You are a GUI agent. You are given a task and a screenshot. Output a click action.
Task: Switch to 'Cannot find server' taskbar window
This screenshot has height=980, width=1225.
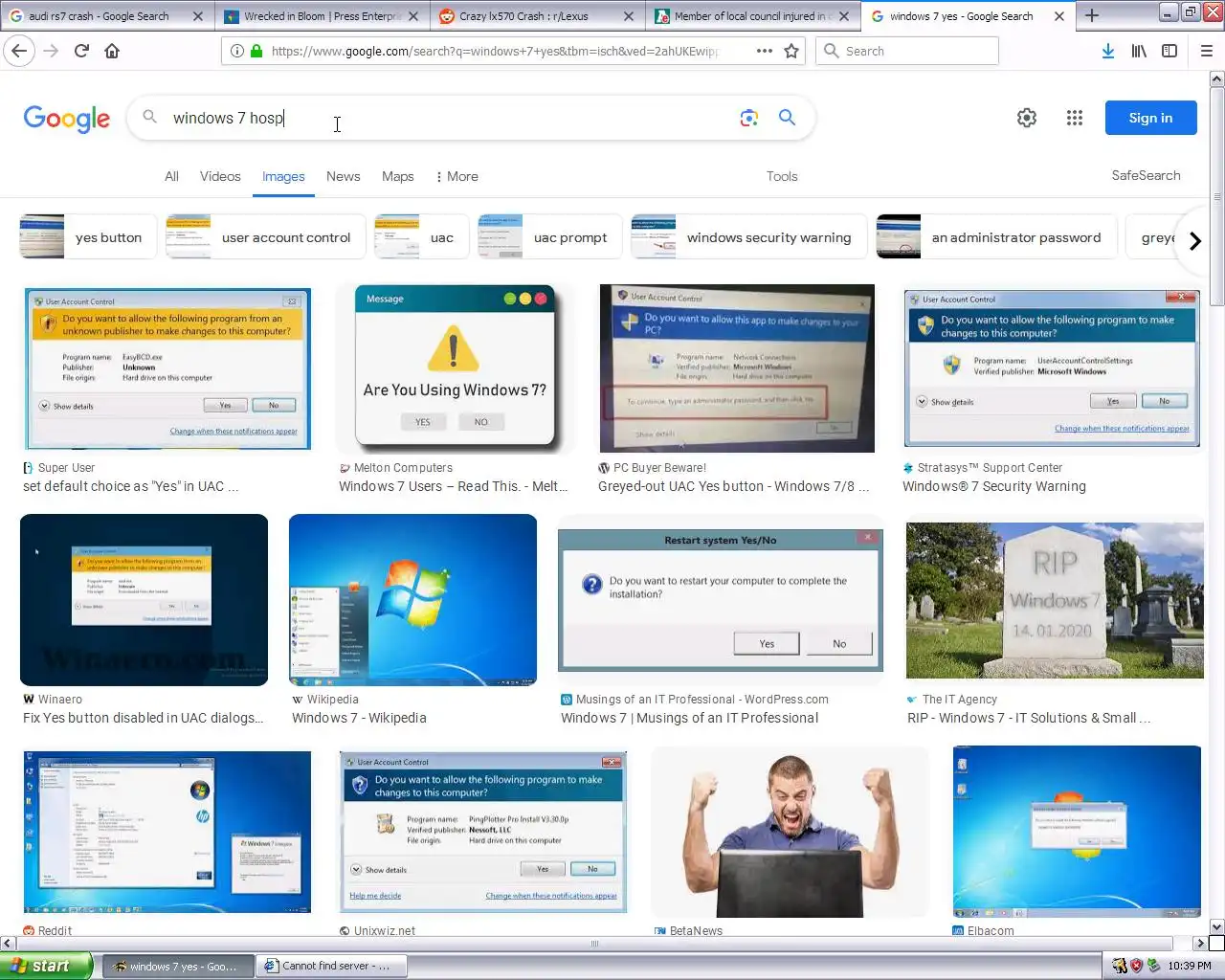(332, 966)
